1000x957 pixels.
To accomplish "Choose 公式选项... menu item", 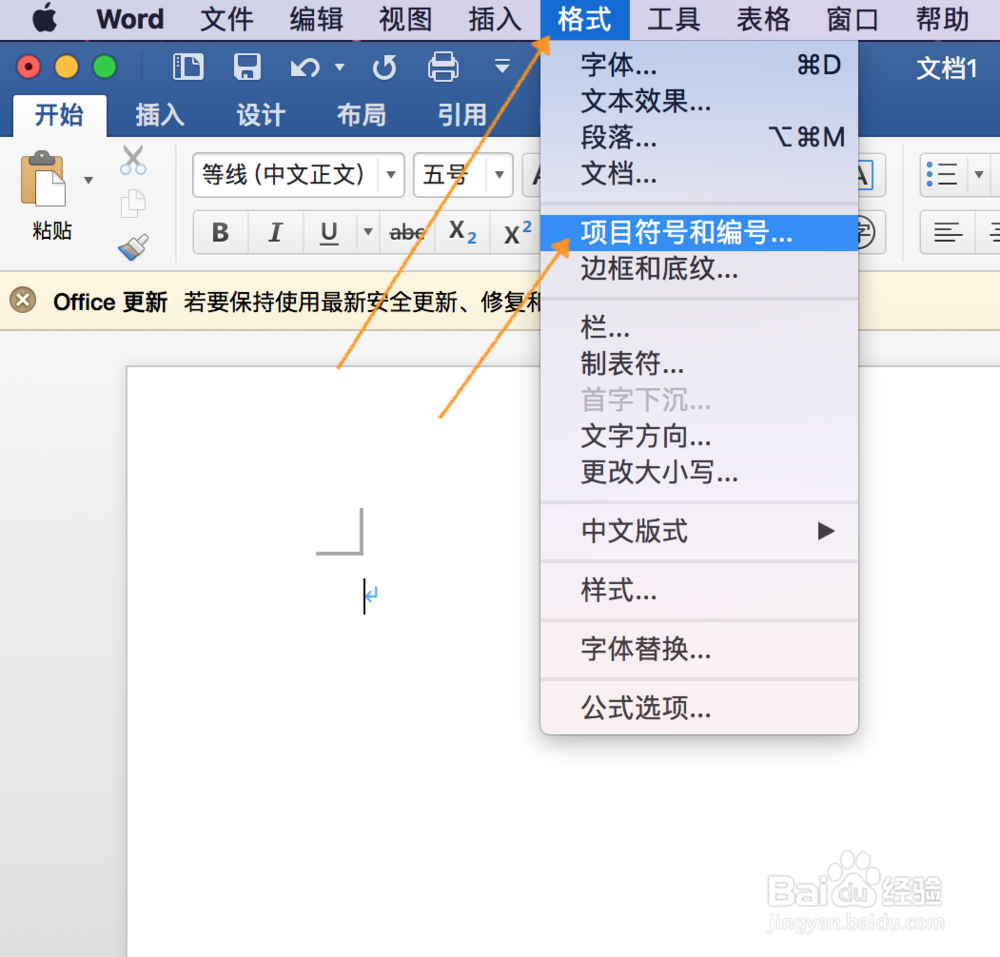I will click(x=699, y=708).
